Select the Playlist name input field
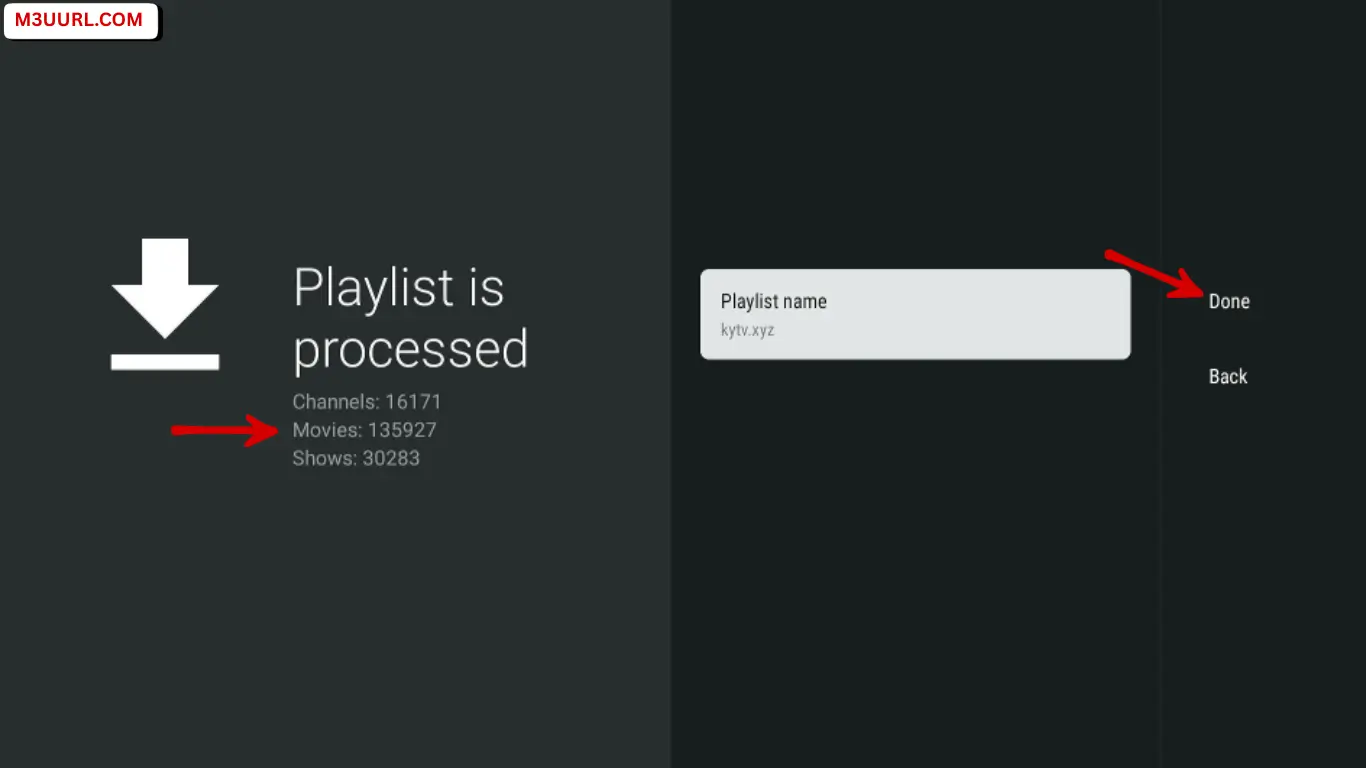This screenshot has height=768, width=1366. tap(914, 314)
